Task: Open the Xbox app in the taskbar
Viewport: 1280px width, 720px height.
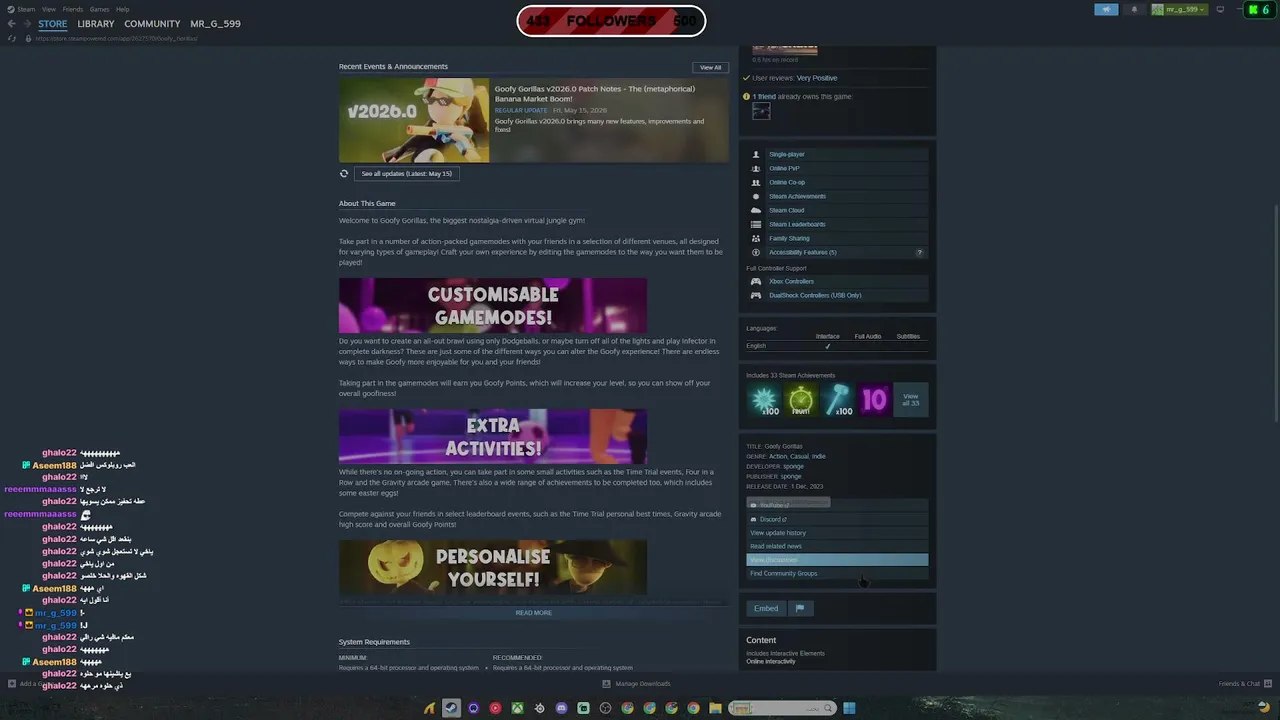Action: pos(517,708)
